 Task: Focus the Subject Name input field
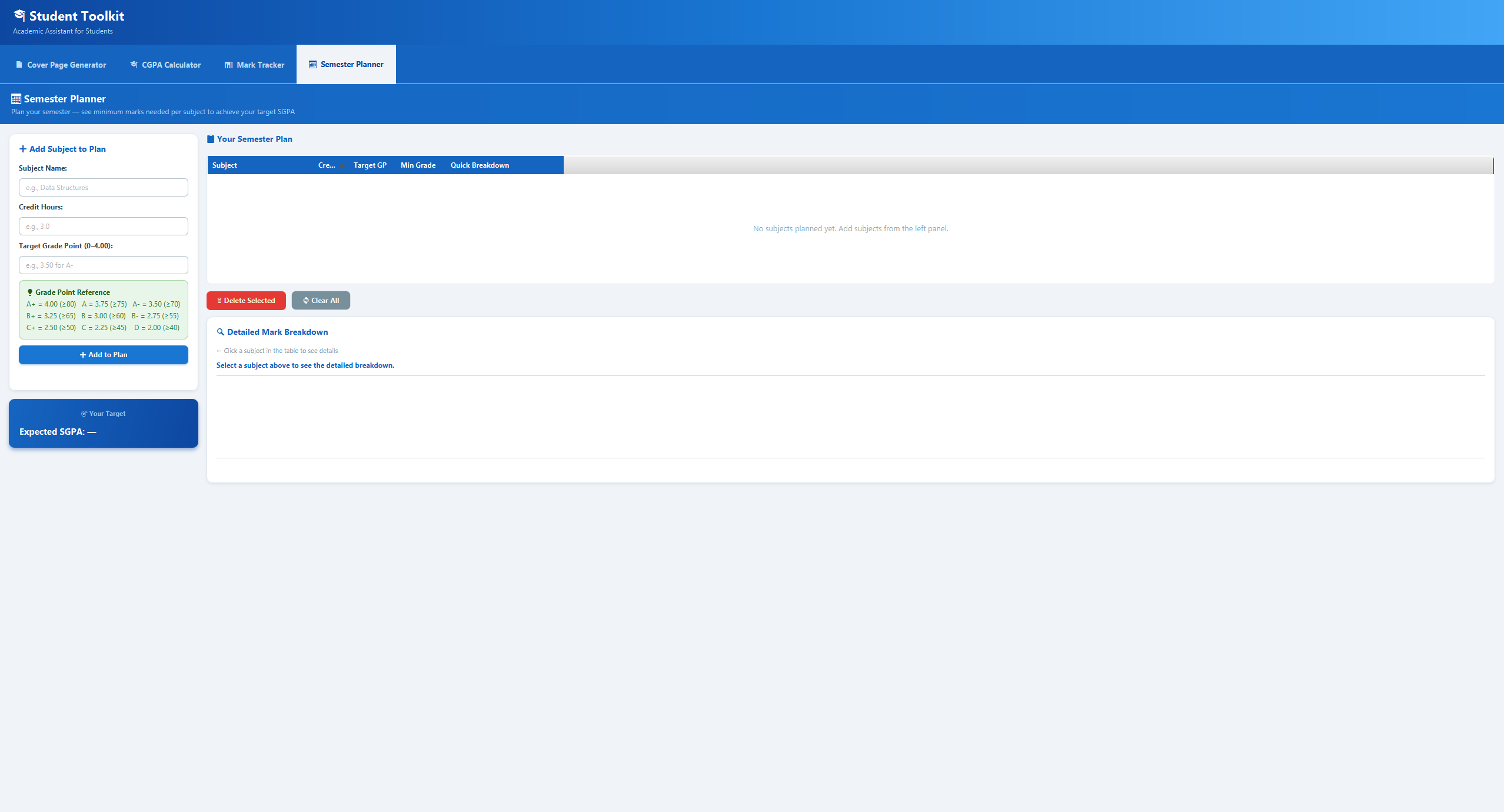104,188
